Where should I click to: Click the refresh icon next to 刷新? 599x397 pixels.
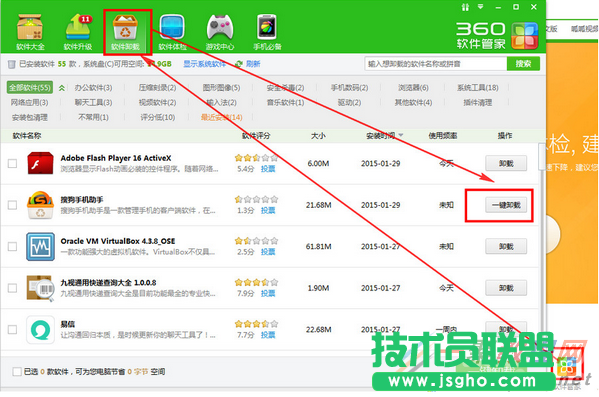(239, 64)
